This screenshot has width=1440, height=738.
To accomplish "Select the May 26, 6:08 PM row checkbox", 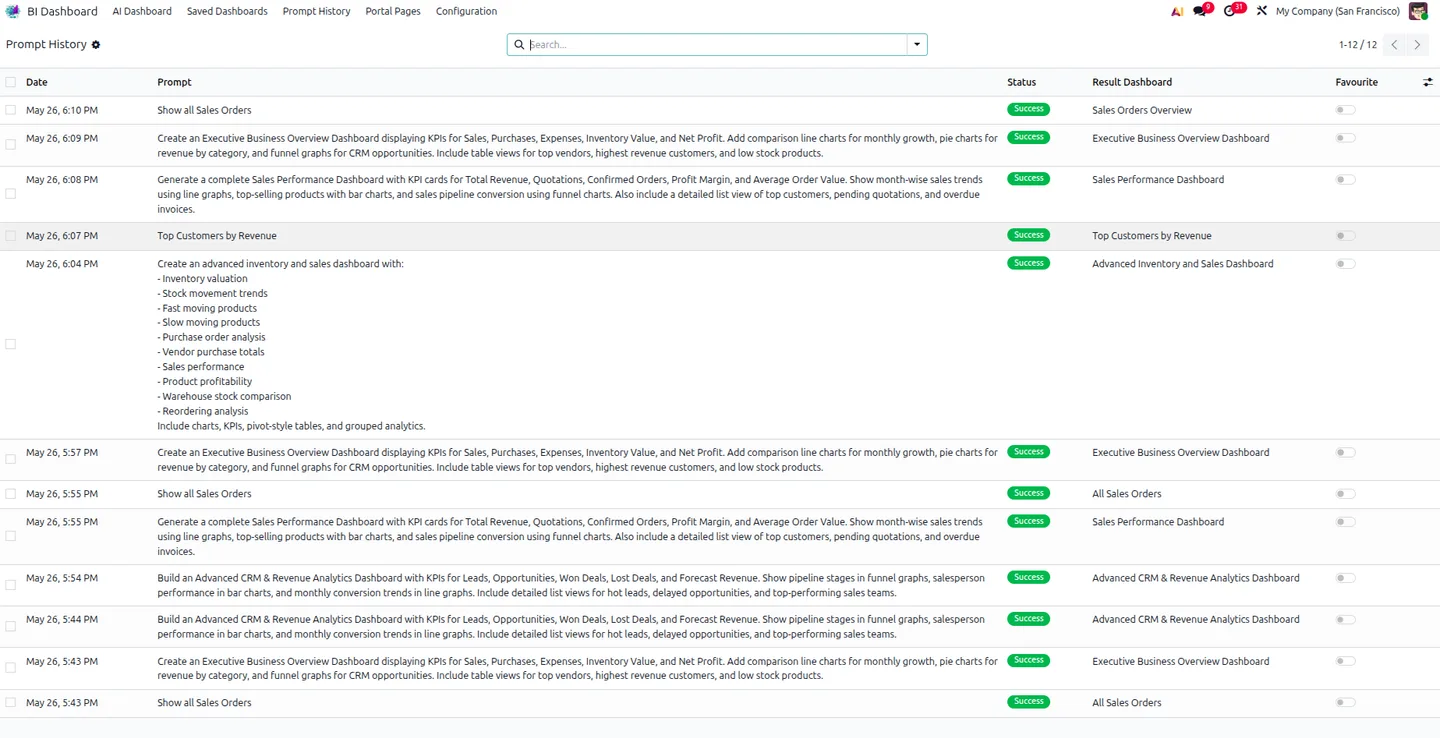I will (11, 194).
